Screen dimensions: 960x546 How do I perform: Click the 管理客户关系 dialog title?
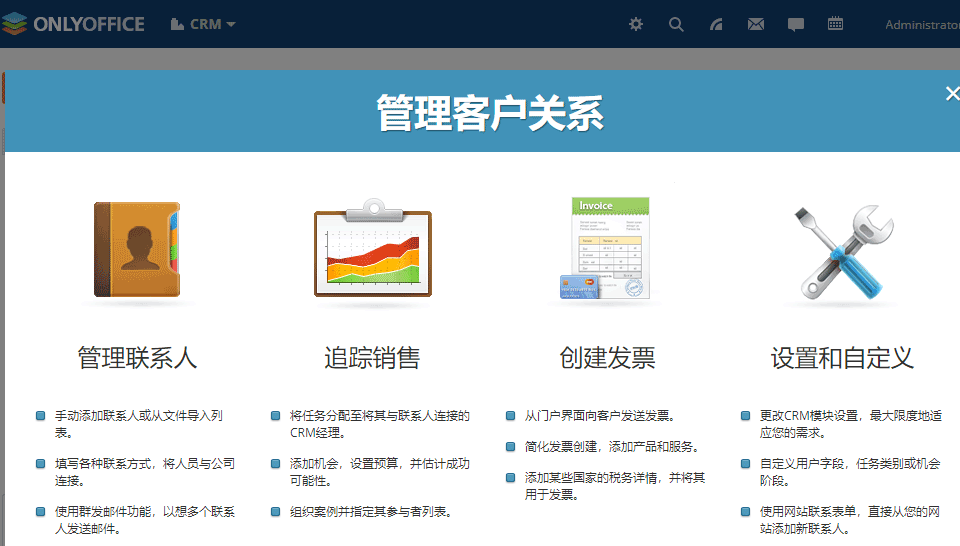[x=490, y=112]
